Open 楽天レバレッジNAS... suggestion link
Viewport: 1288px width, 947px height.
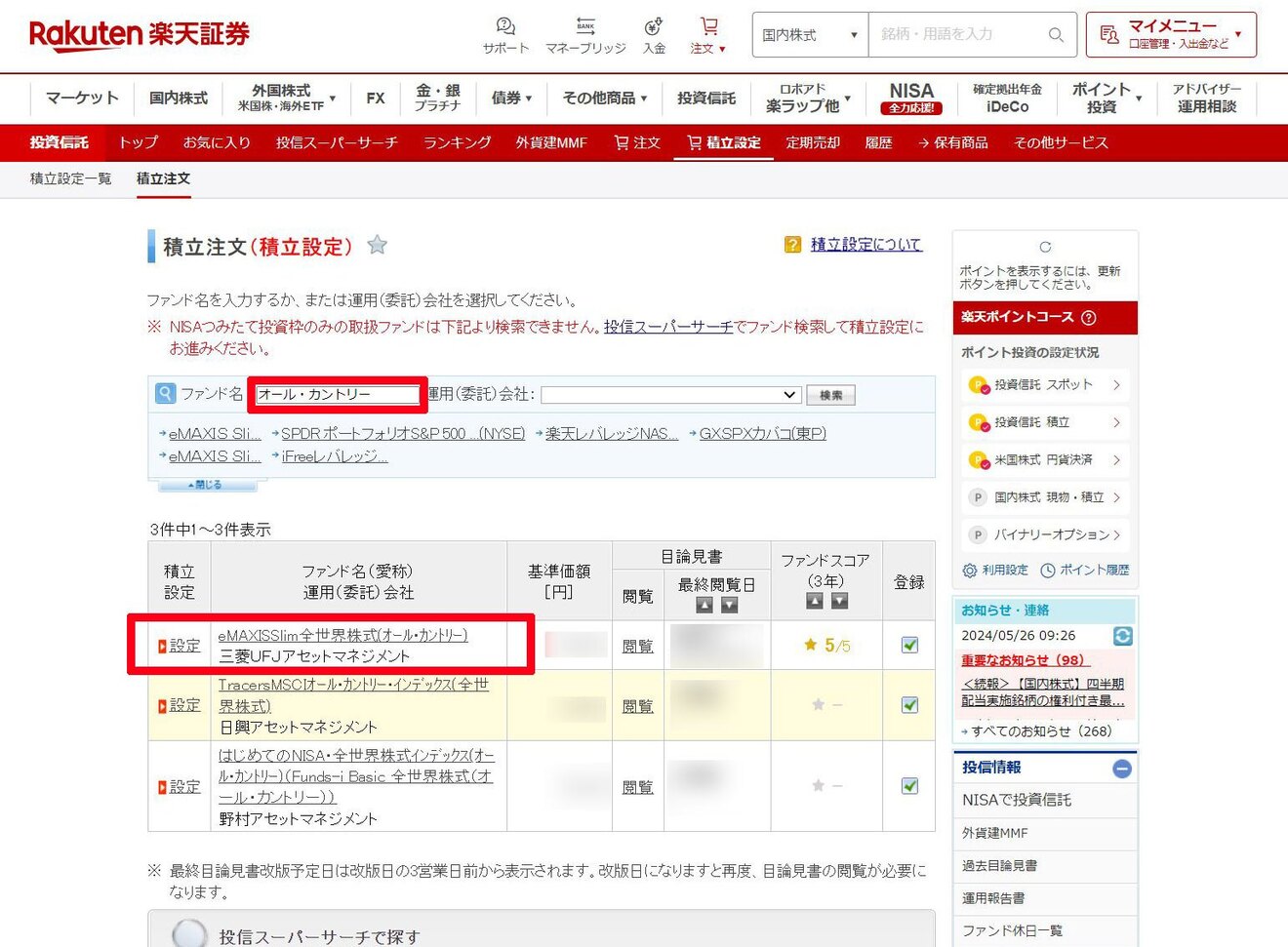pos(612,434)
